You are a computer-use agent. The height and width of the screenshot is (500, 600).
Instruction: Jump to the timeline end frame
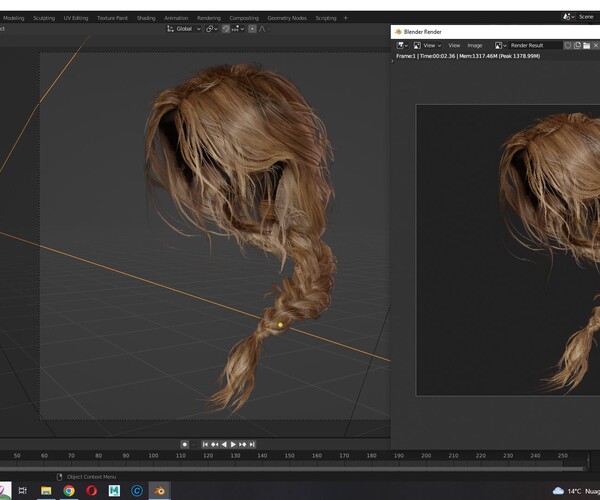point(252,445)
